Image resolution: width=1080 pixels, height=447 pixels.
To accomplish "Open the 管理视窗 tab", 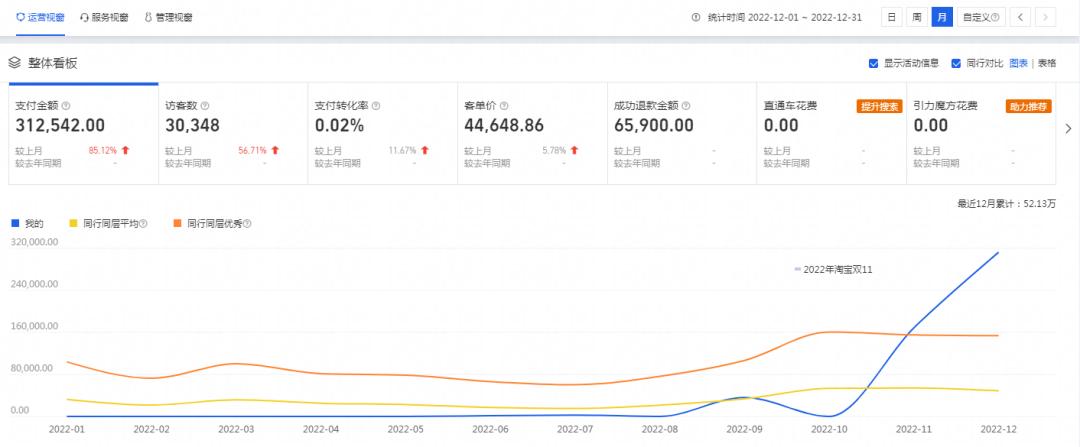I will coord(169,17).
